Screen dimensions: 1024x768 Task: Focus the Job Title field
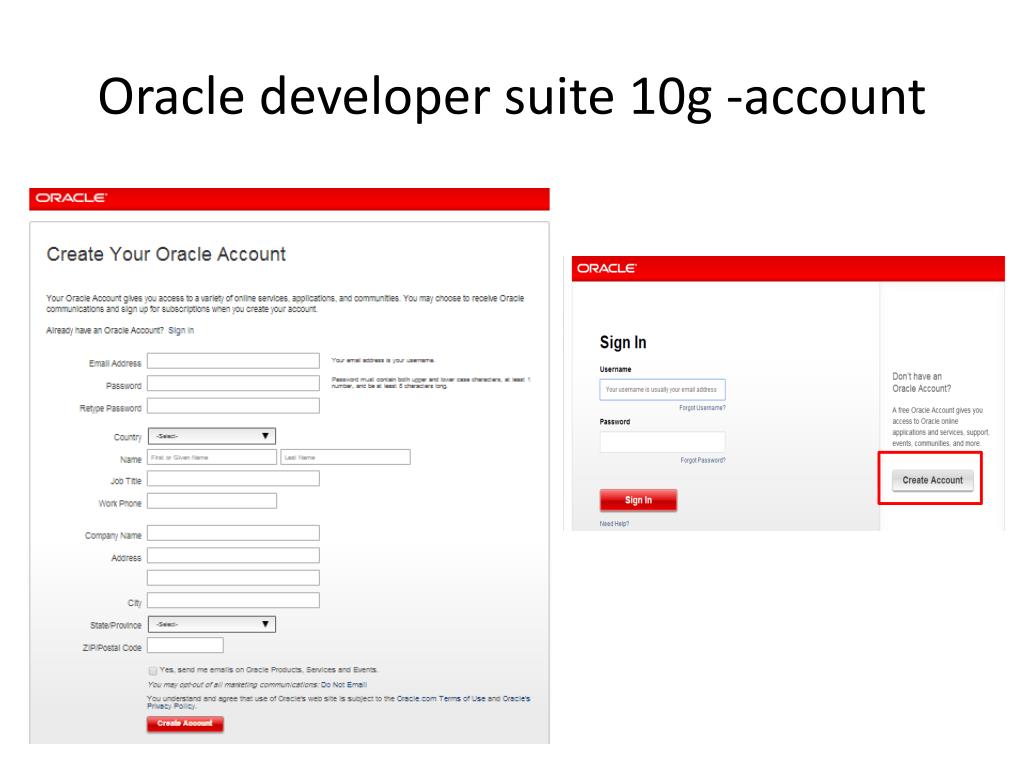click(x=233, y=479)
